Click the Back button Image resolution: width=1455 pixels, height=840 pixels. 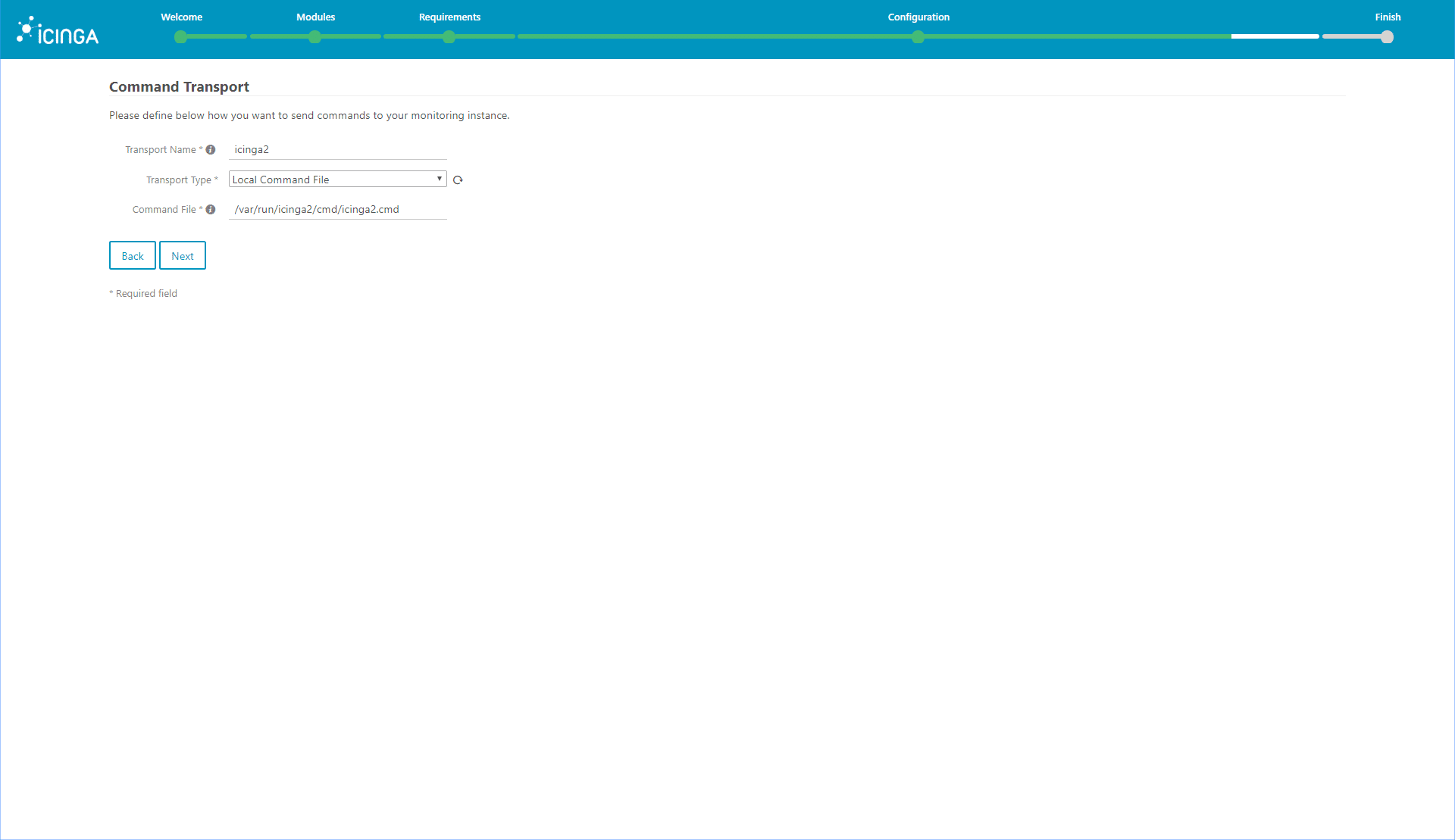coord(133,256)
